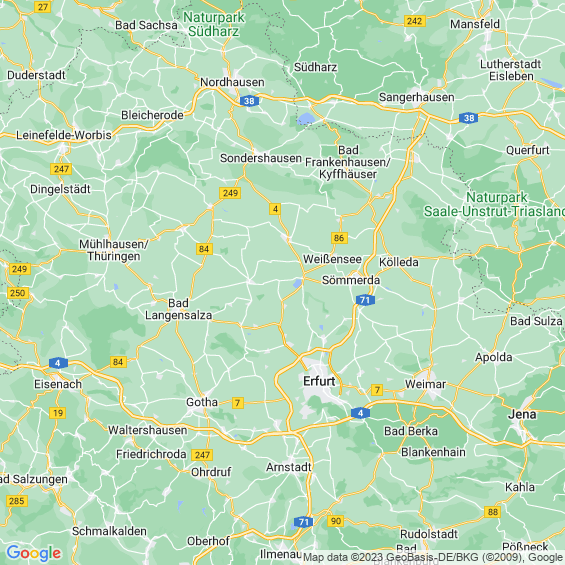This screenshot has height=565, width=565.
Task: Click the Naturpark Südharz label
Action: coord(213,24)
